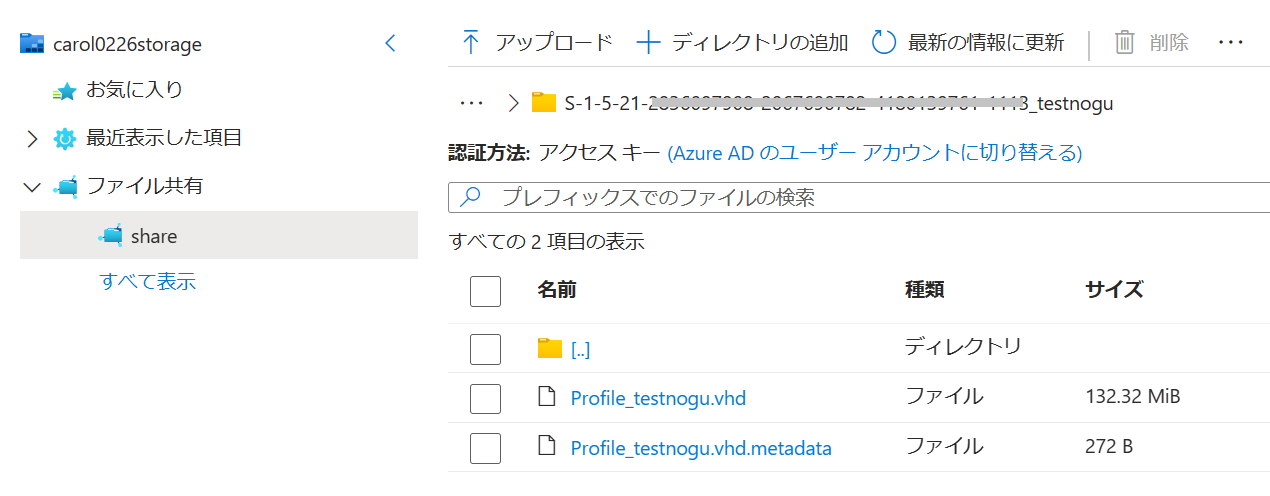Image resolution: width=1270 pixels, height=496 pixels.
Task: Click the parent directory folder icon
Action: point(549,348)
